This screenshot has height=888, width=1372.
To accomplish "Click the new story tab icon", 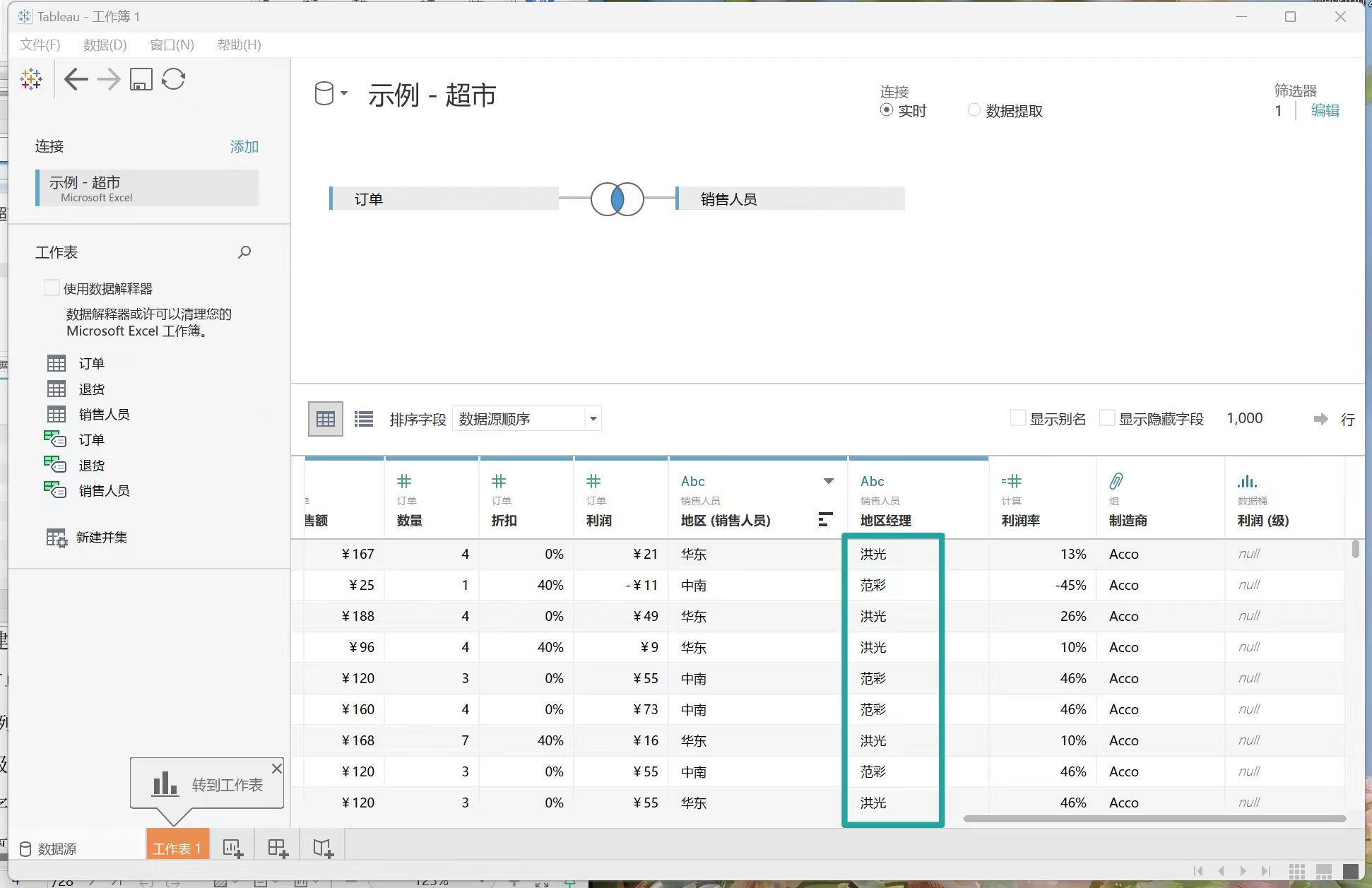I will pyautogui.click(x=324, y=848).
